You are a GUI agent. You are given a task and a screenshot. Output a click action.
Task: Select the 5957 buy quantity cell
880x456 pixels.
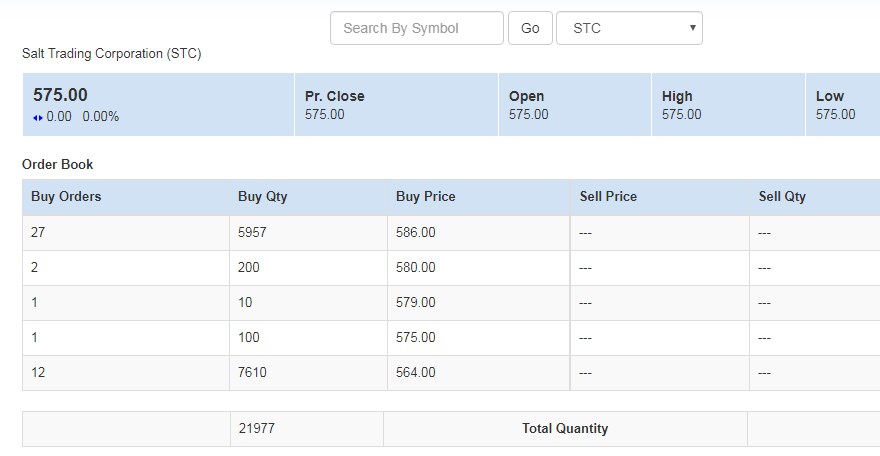(253, 233)
